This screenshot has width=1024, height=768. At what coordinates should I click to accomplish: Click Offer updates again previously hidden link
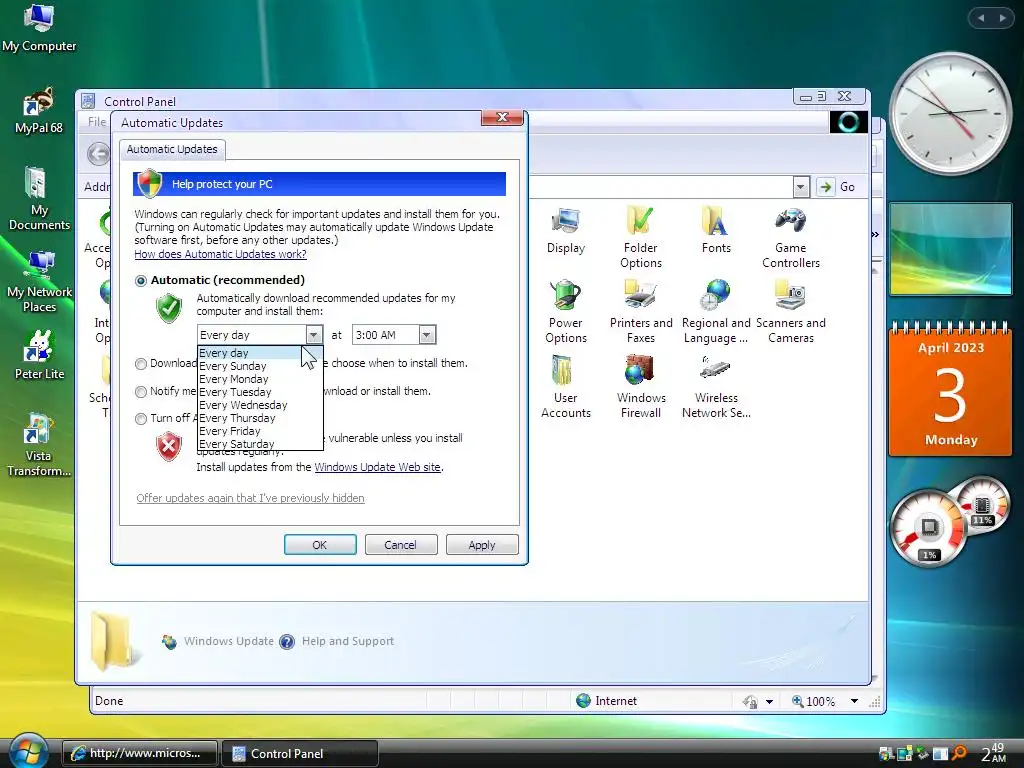[250, 498]
